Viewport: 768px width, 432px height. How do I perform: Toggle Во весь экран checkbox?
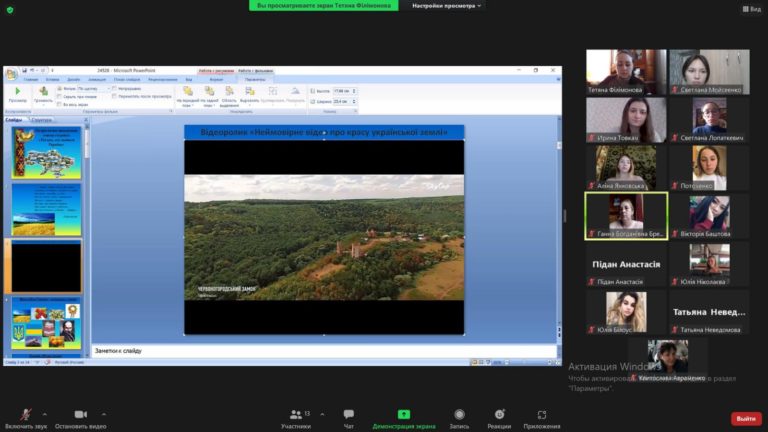tap(60, 104)
